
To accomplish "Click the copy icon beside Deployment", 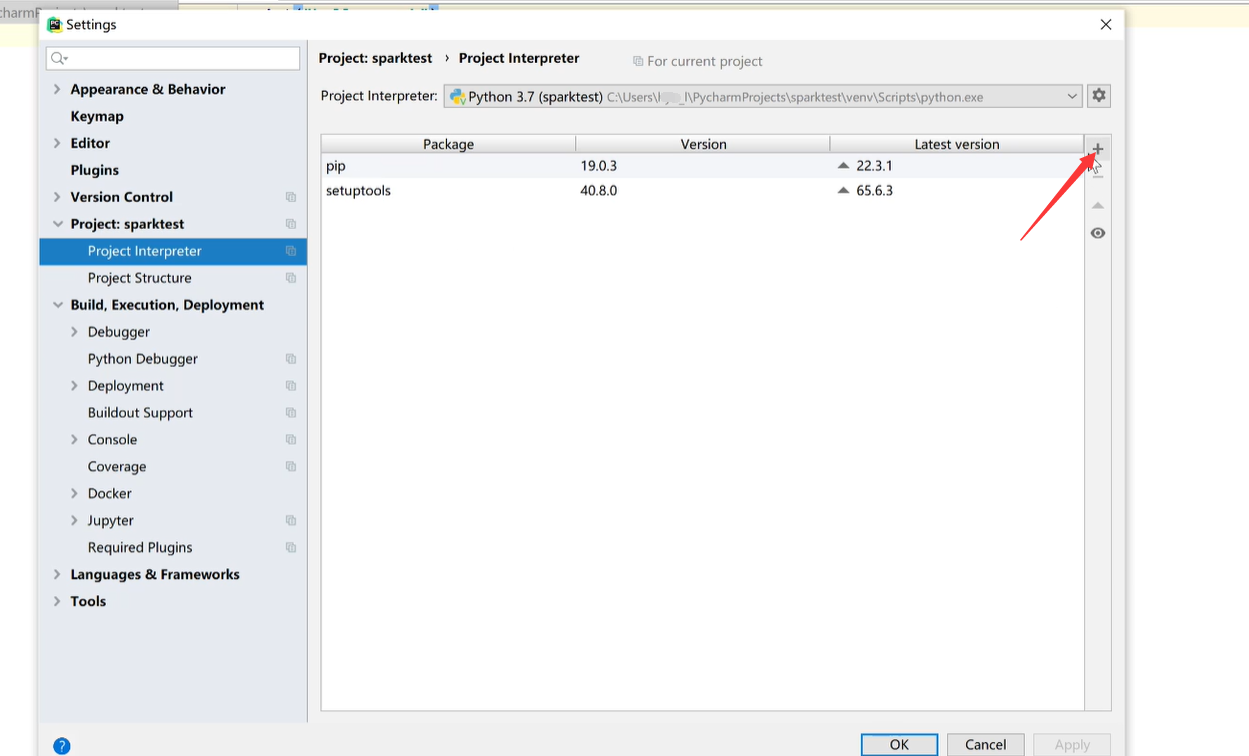I will [x=291, y=386].
